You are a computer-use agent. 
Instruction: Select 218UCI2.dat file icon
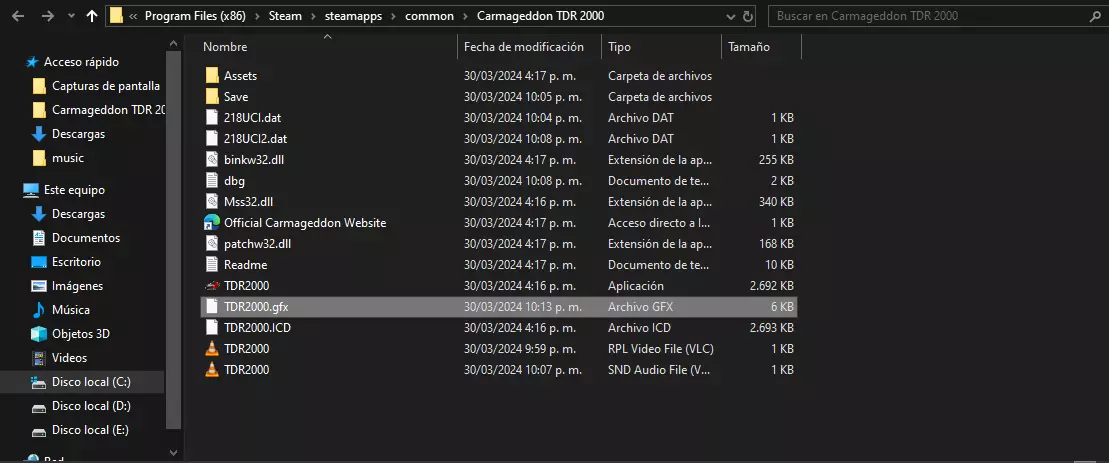pyautogui.click(x=211, y=139)
